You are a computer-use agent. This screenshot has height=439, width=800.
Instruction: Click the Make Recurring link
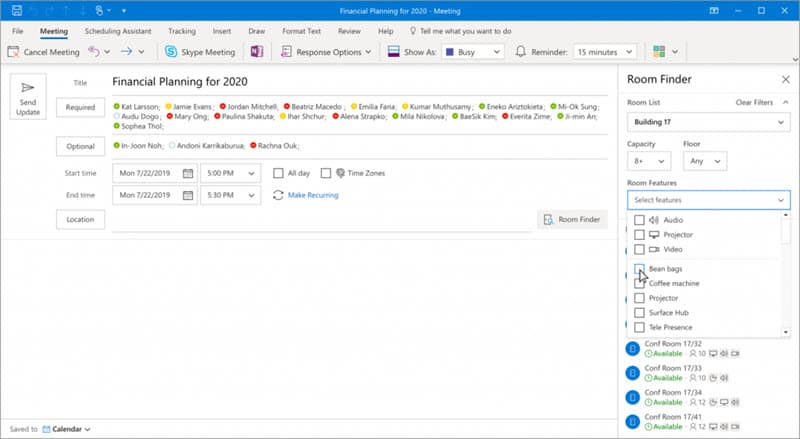coord(313,195)
